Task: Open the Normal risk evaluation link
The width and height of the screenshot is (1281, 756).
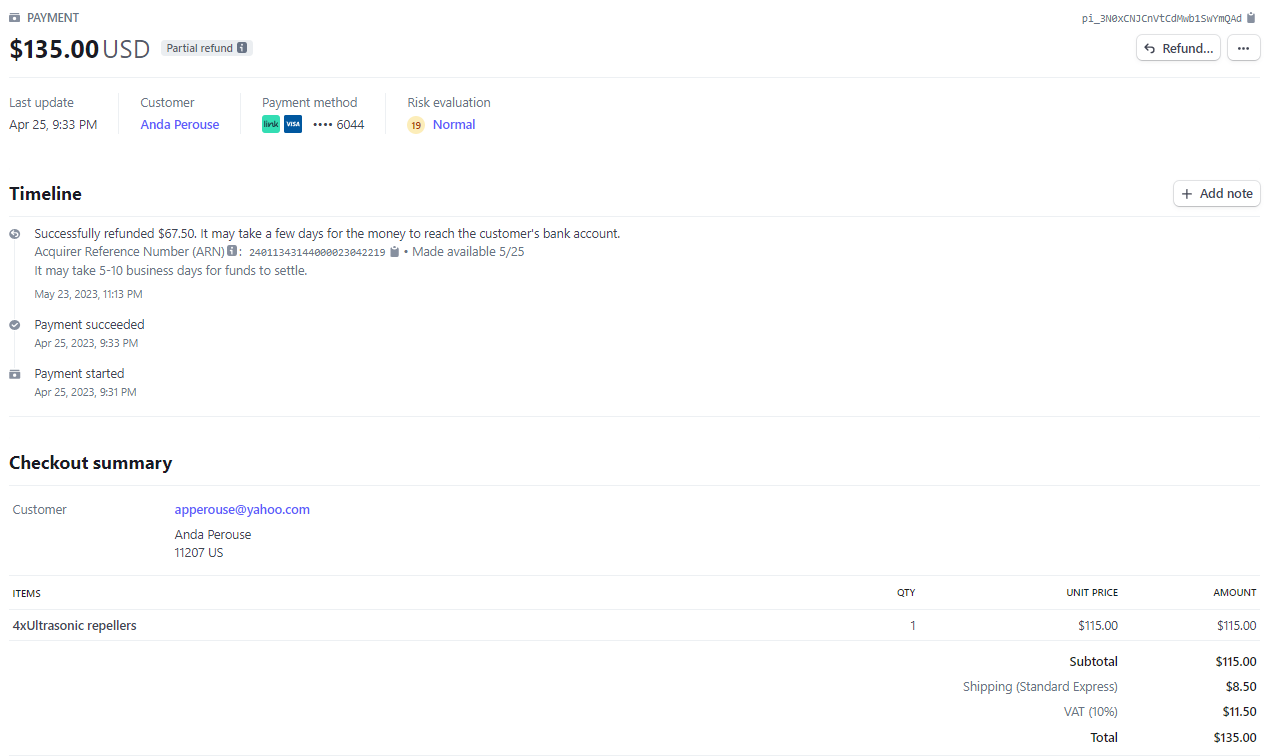Action: pos(454,125)
